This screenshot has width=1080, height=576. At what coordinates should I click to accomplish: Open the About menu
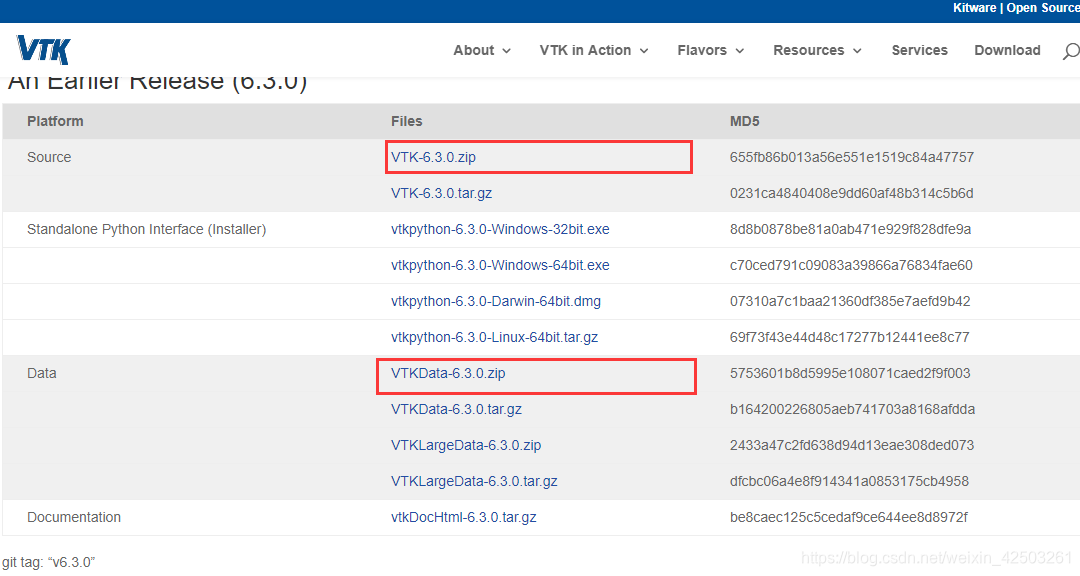[x=474, y=50]
